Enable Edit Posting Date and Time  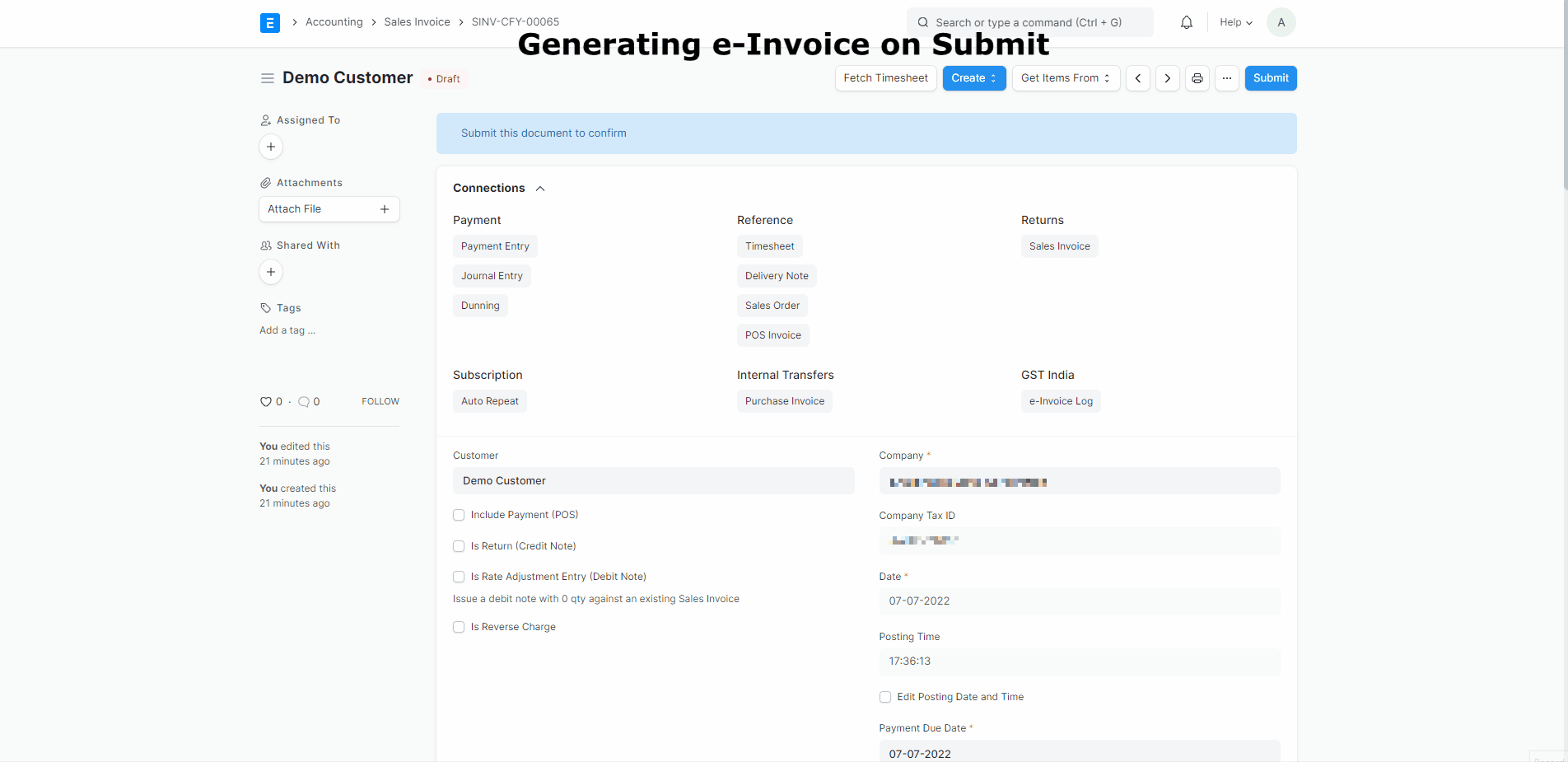(x=885, y=697)
